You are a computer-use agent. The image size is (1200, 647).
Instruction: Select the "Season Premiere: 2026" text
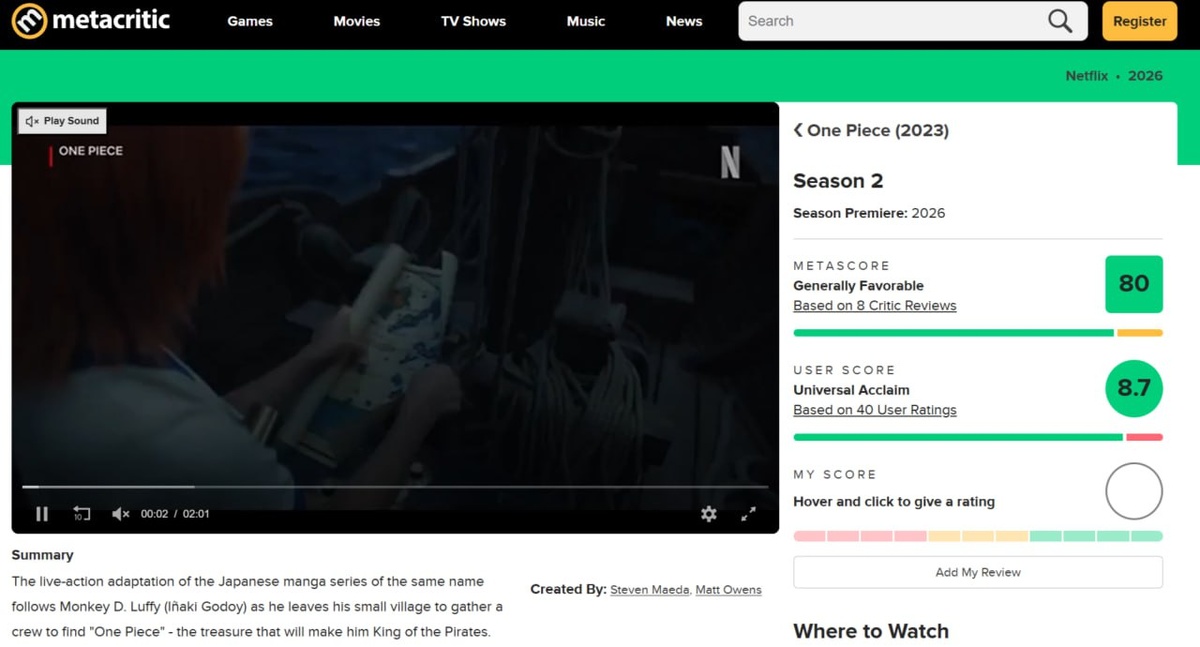[869, 213]
